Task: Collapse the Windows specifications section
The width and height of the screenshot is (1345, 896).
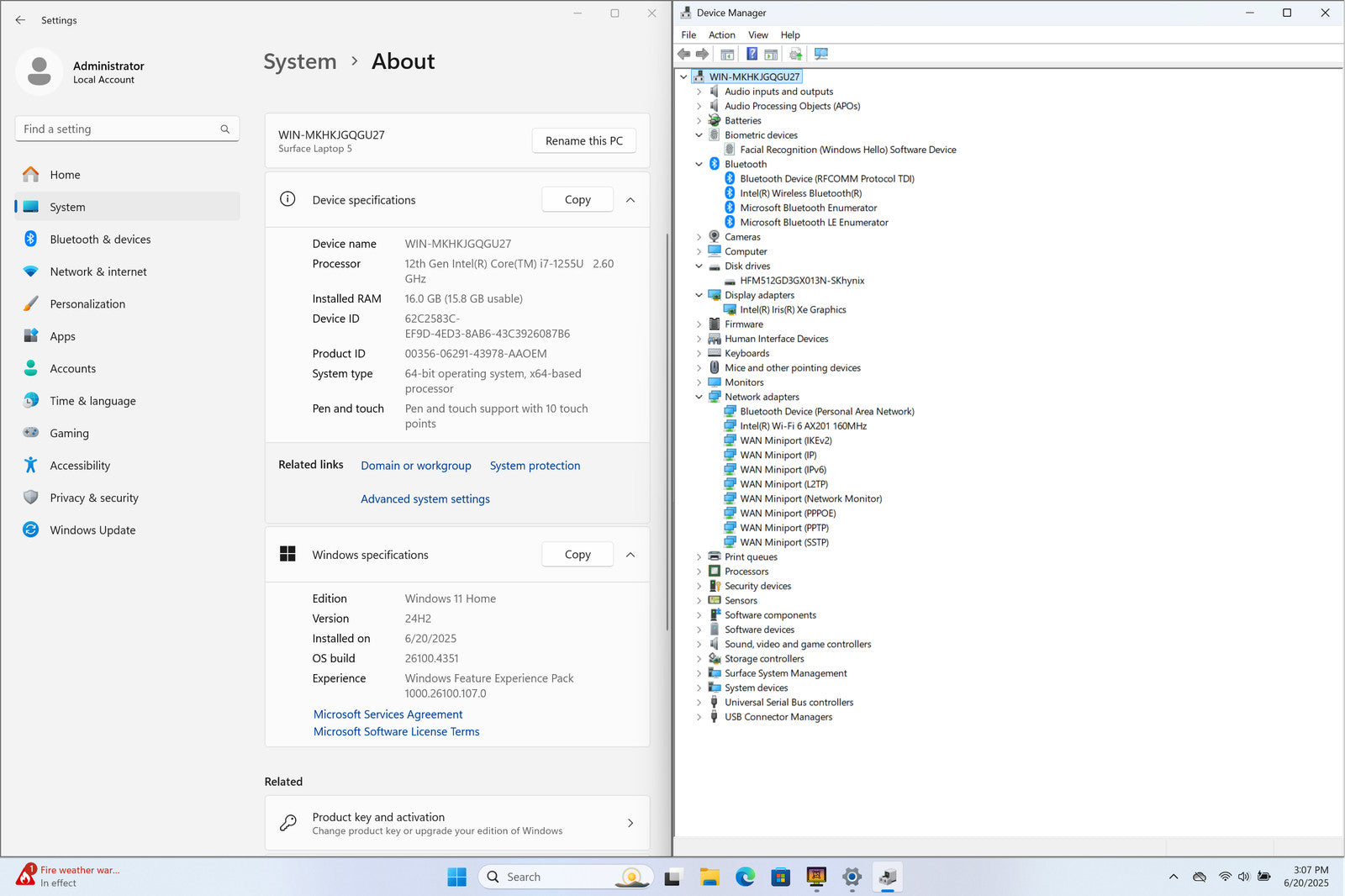Action: [x=630, y=555]
